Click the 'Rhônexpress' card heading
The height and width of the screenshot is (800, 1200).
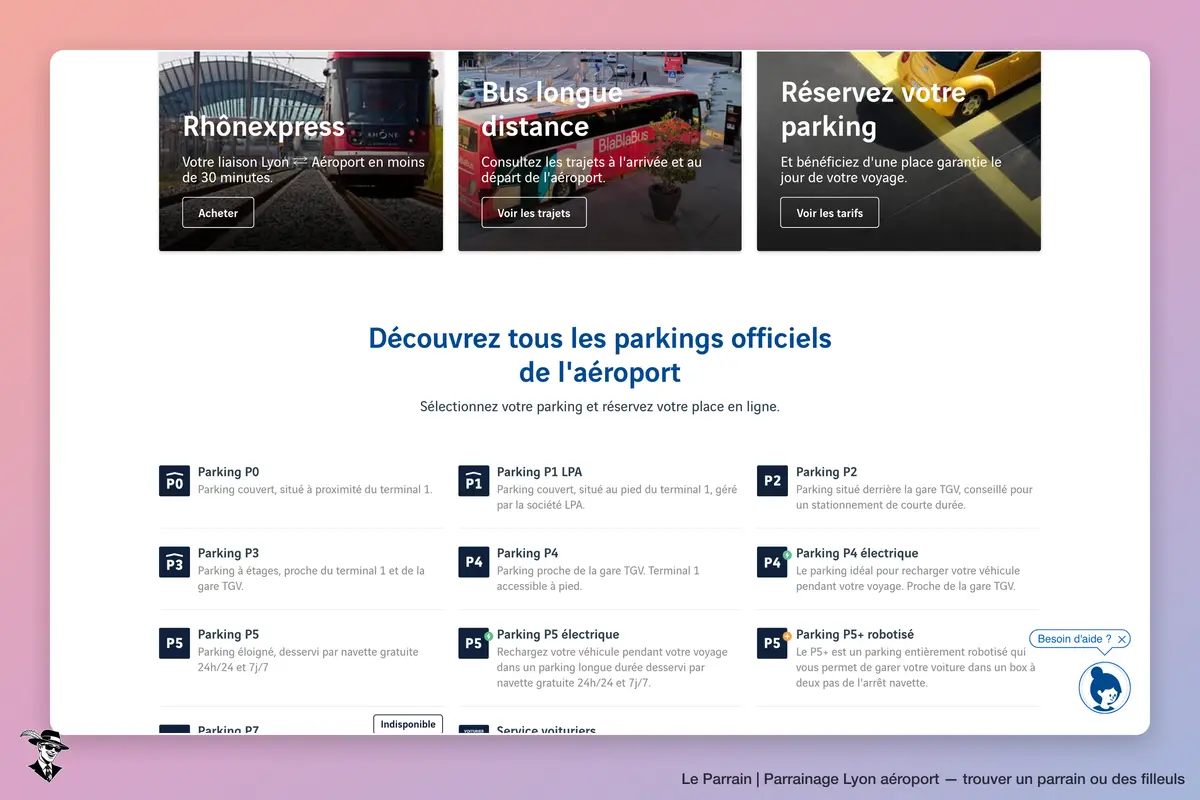[264, 127]
